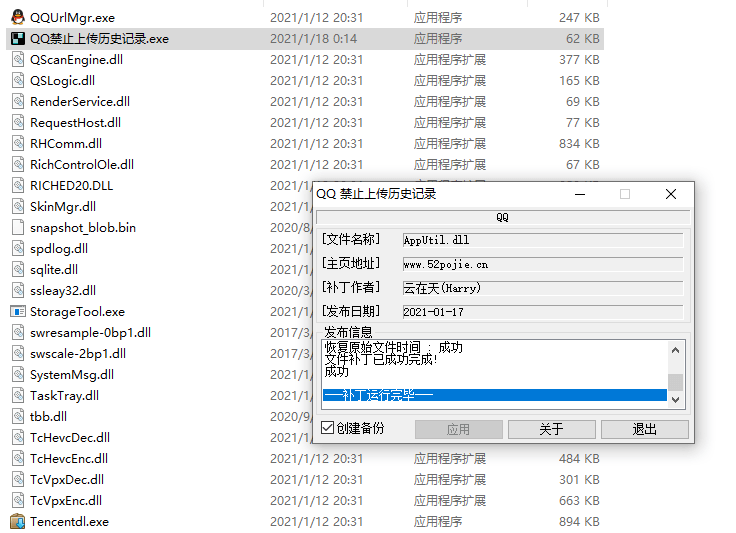Select the SystemMsg.dll file row
The height and width of the screenshot is (533, 736).
[x=72, y=374]
